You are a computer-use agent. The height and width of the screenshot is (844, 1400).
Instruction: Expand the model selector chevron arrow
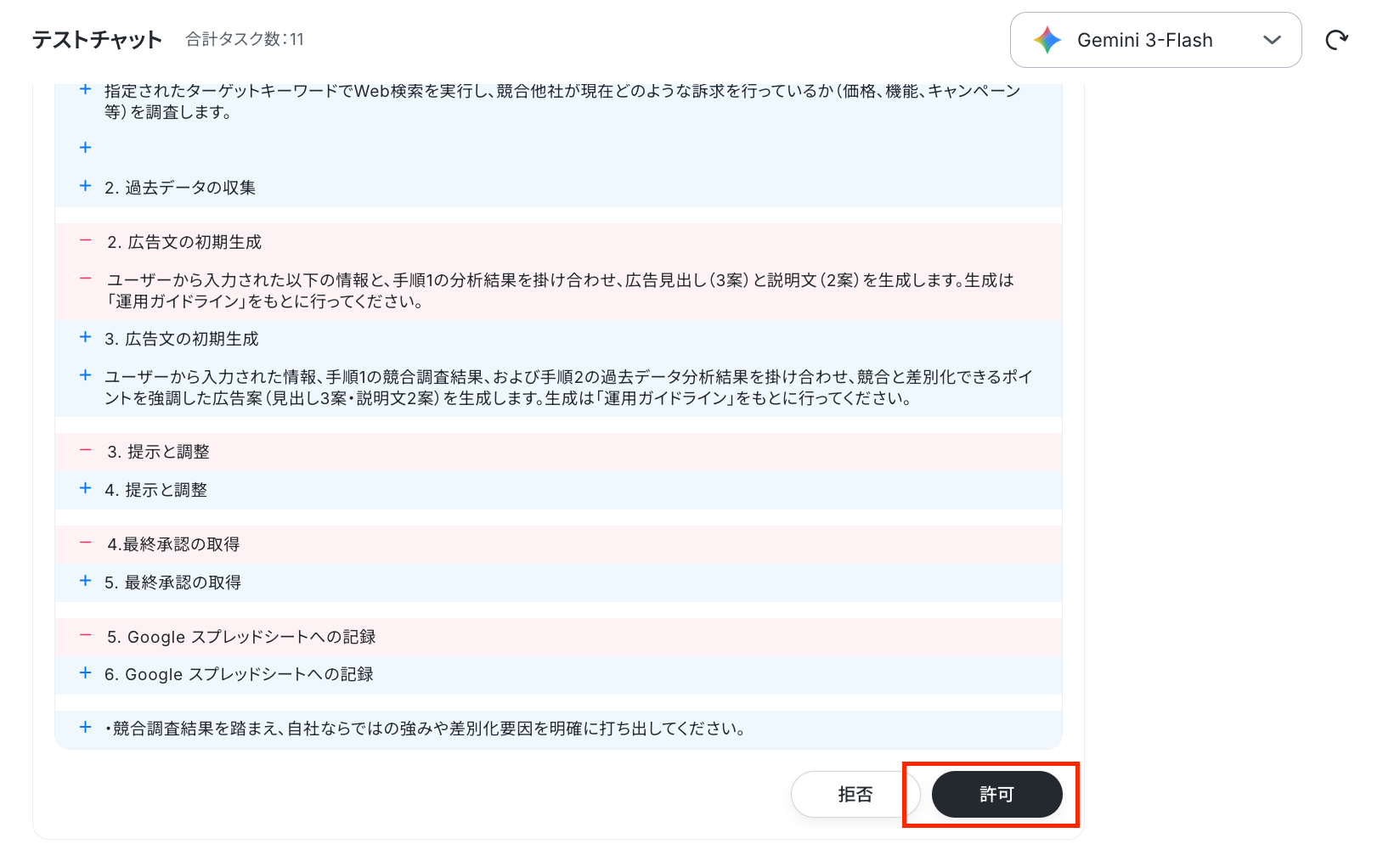coord(1272,40)
